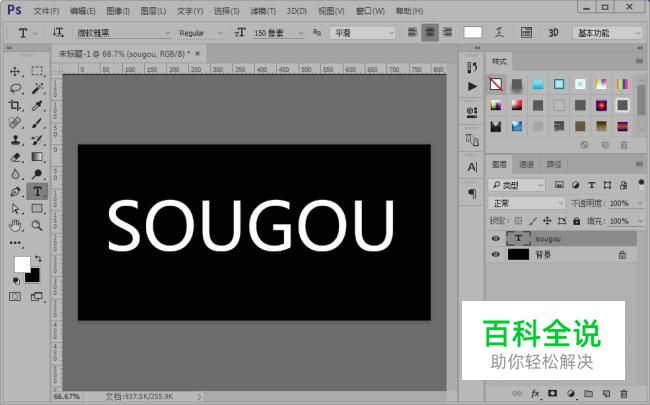This screenshot has height=405, width=650.
Task: Expand the opacity 100% slider arrow
Action: tap(640, 203)
